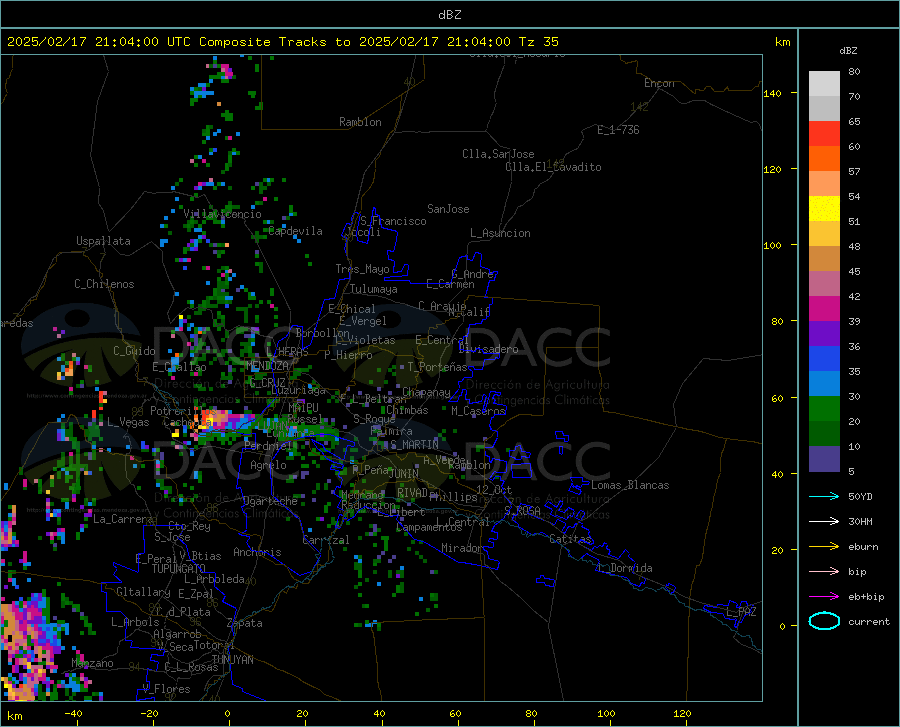Click the 'Divisadero' map label
The width and height of the screenshot is (900, 727).
pos(488,349)
